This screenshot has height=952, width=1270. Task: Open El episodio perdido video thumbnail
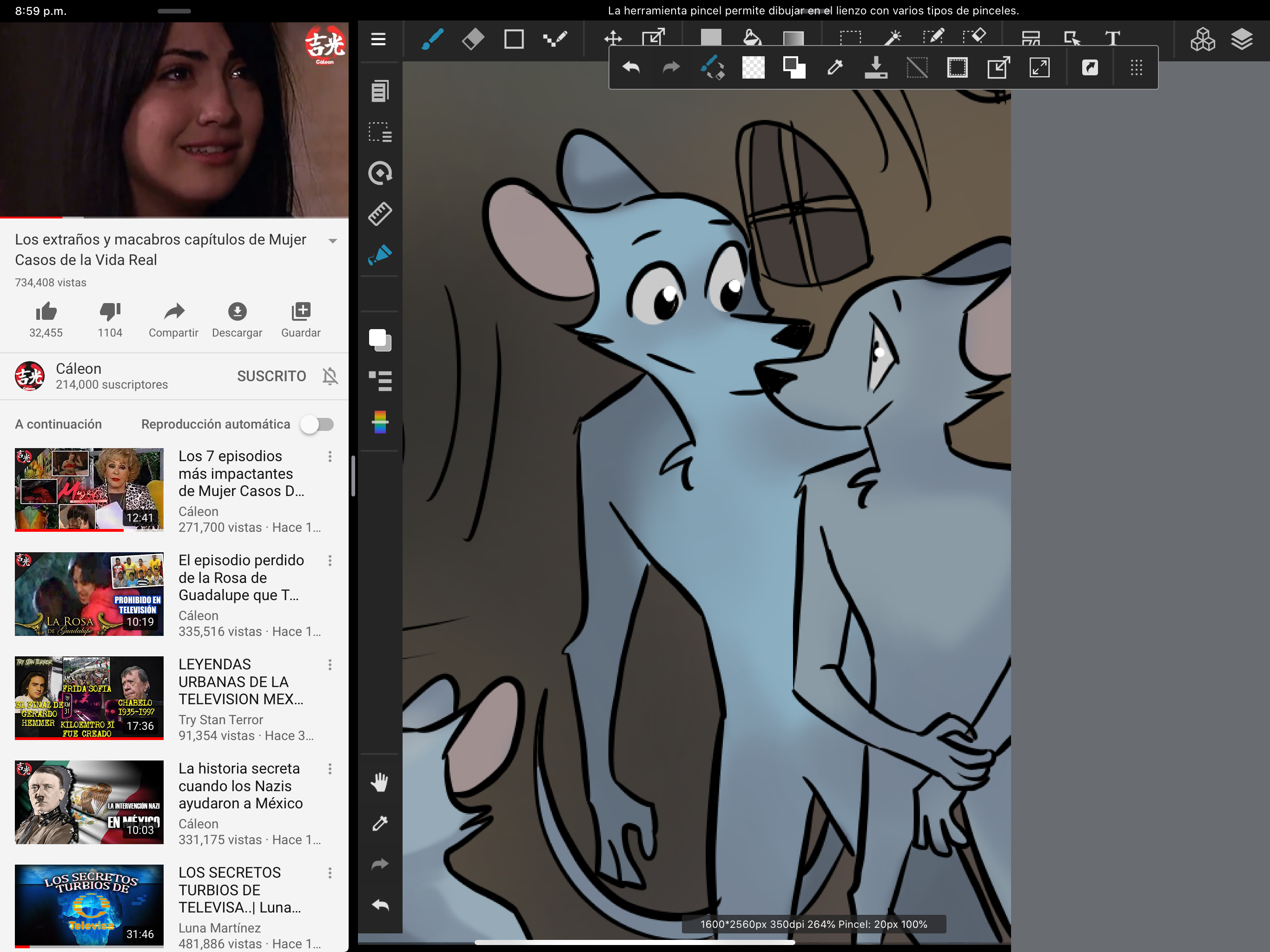(89, 594)
